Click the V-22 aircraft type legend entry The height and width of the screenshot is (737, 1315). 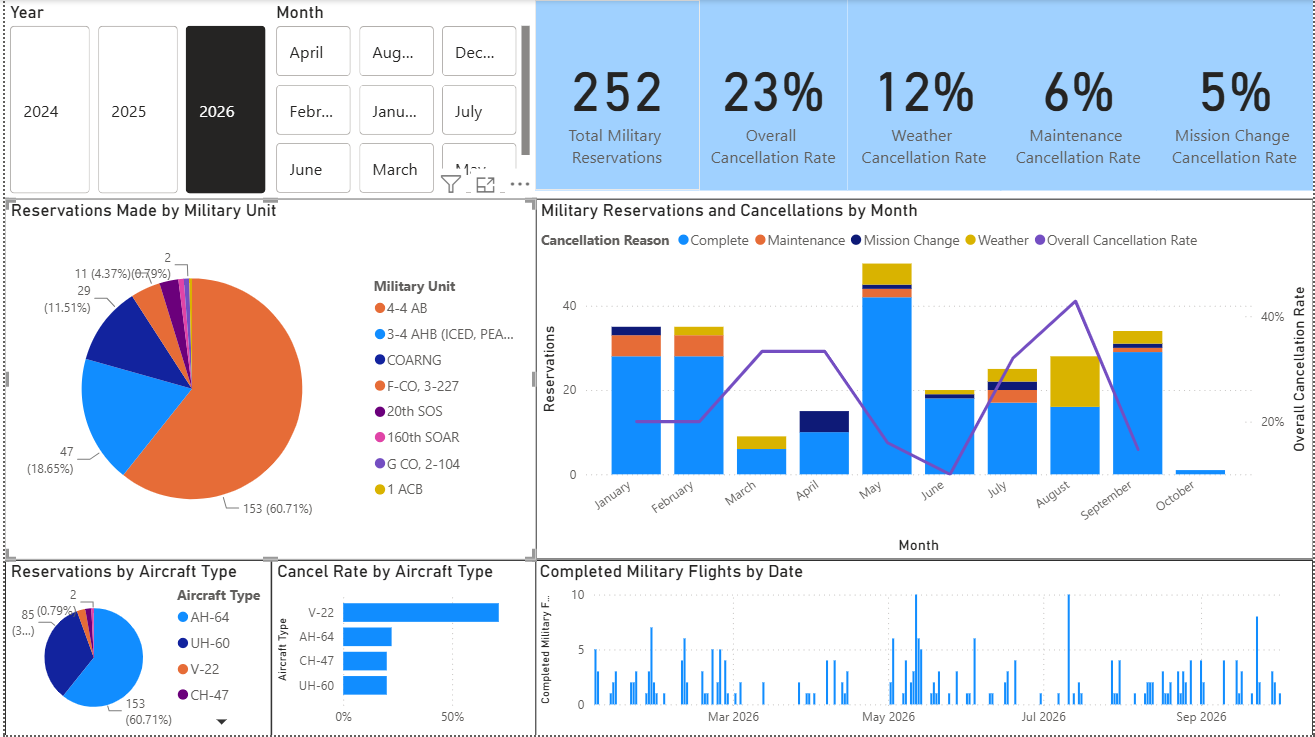(x=200, y=669)
